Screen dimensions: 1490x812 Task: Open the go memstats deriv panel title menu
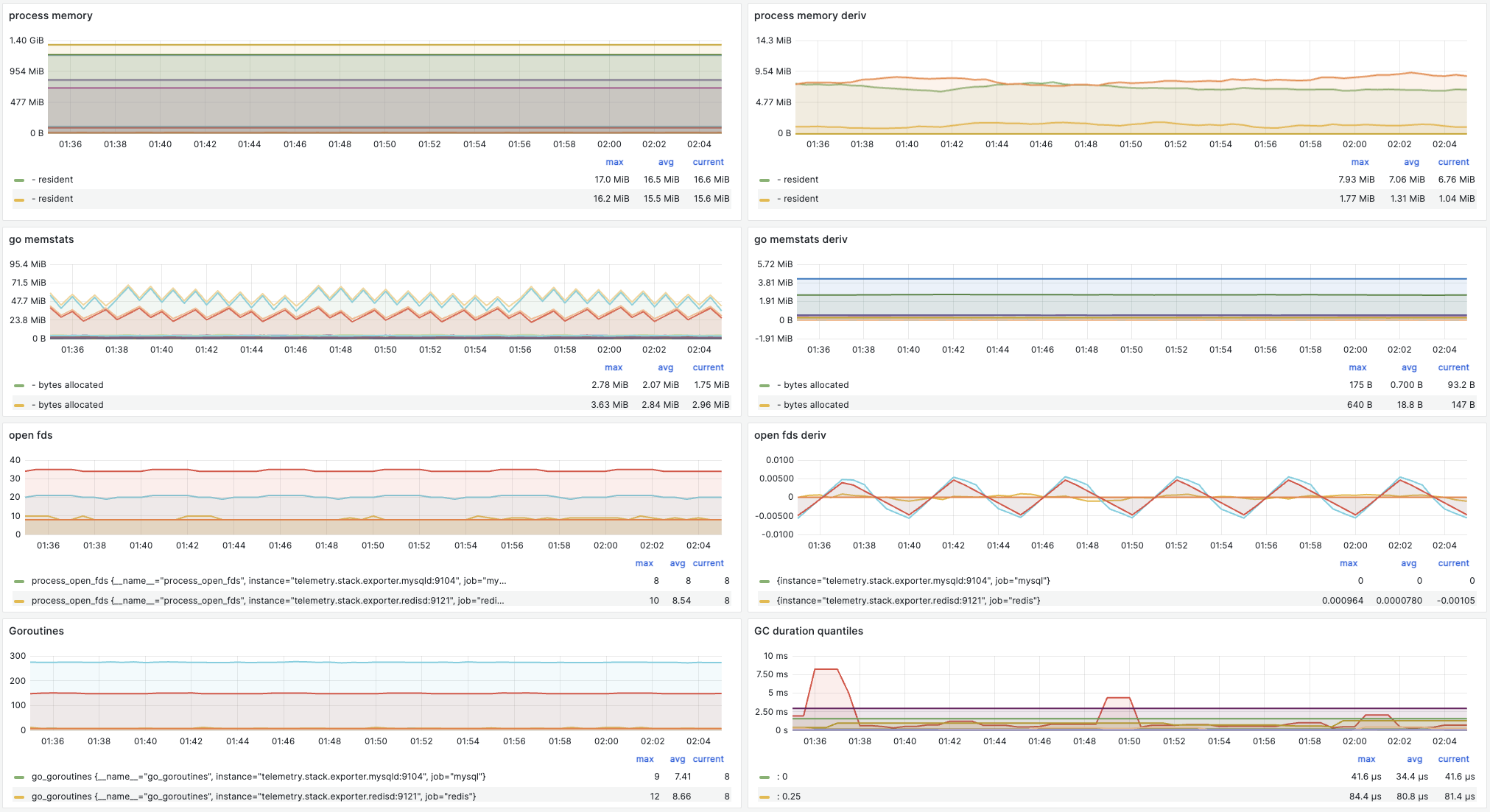point(801,239)
